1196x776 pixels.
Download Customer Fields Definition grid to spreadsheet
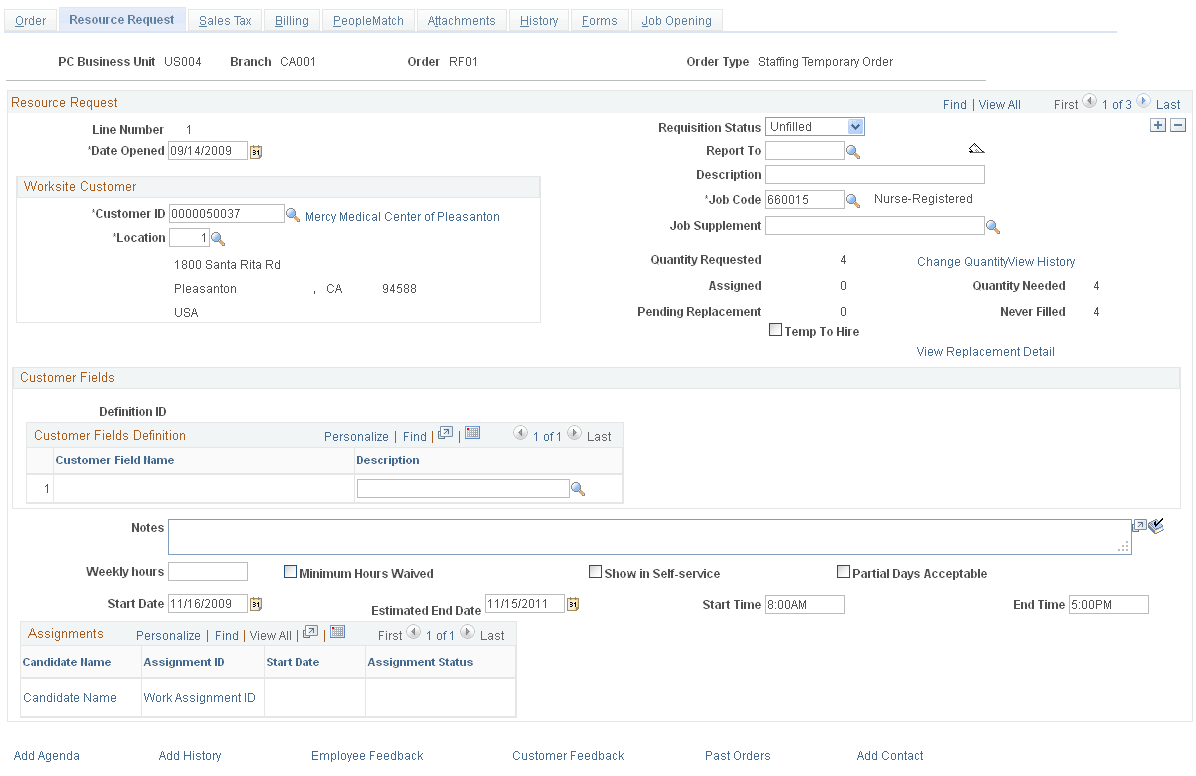472,433
